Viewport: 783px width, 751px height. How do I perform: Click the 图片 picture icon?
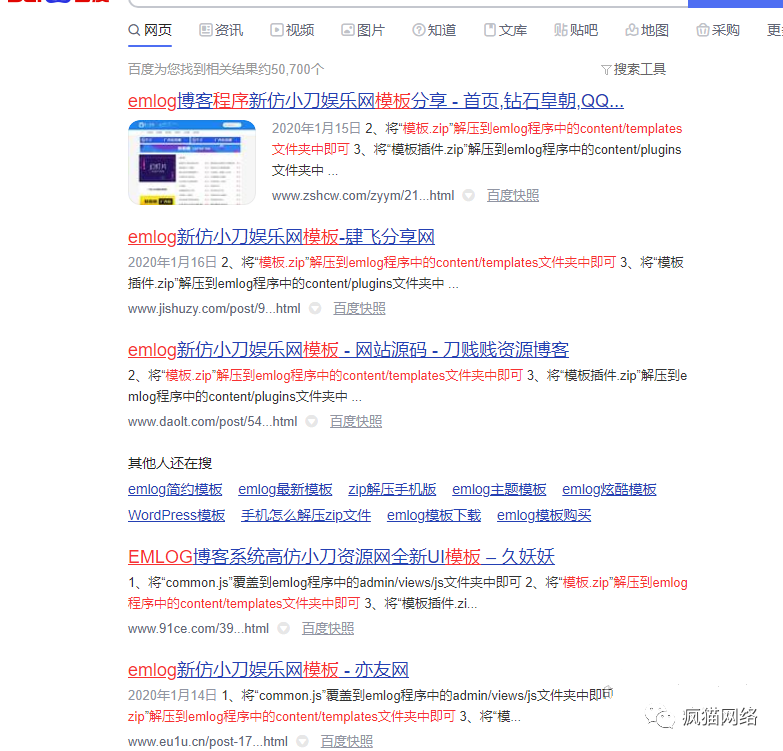pos(348,30)
